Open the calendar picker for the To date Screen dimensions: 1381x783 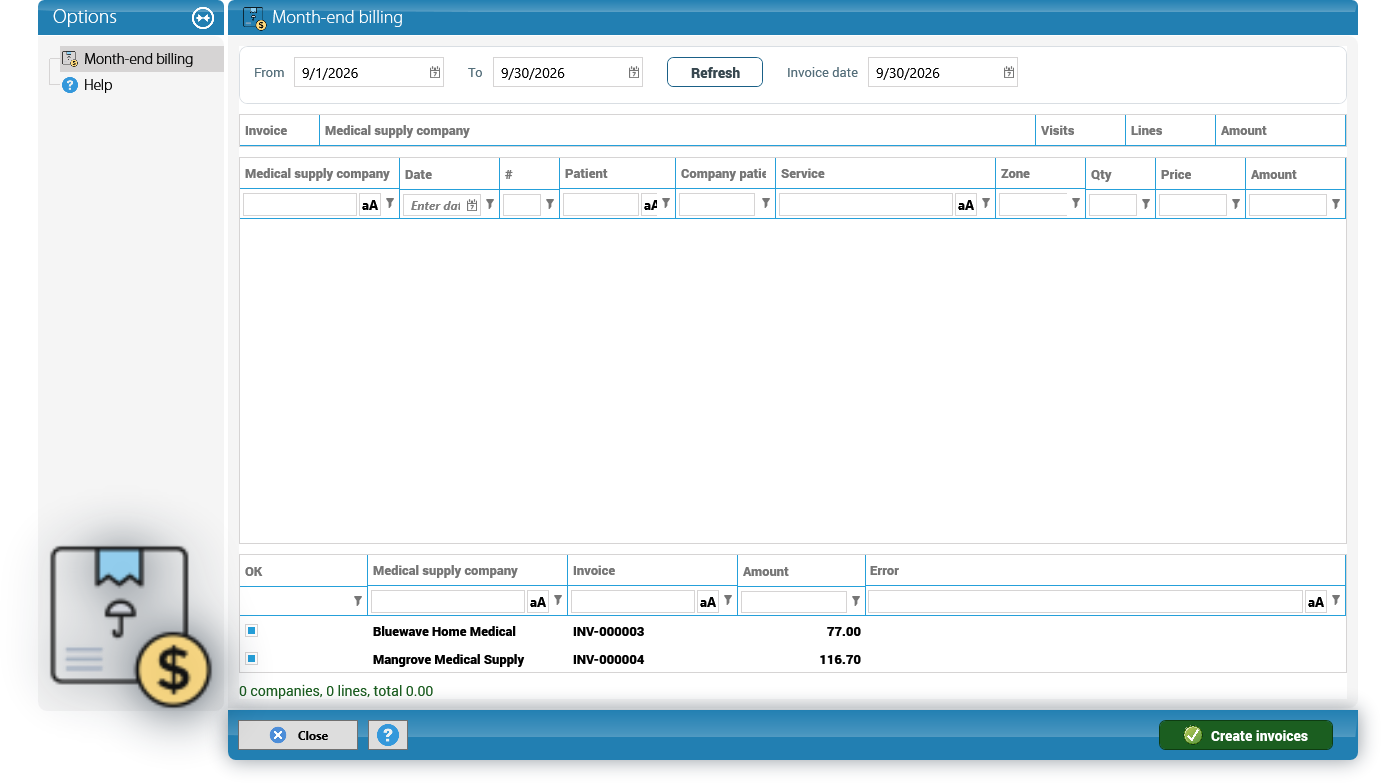point(634,72)
